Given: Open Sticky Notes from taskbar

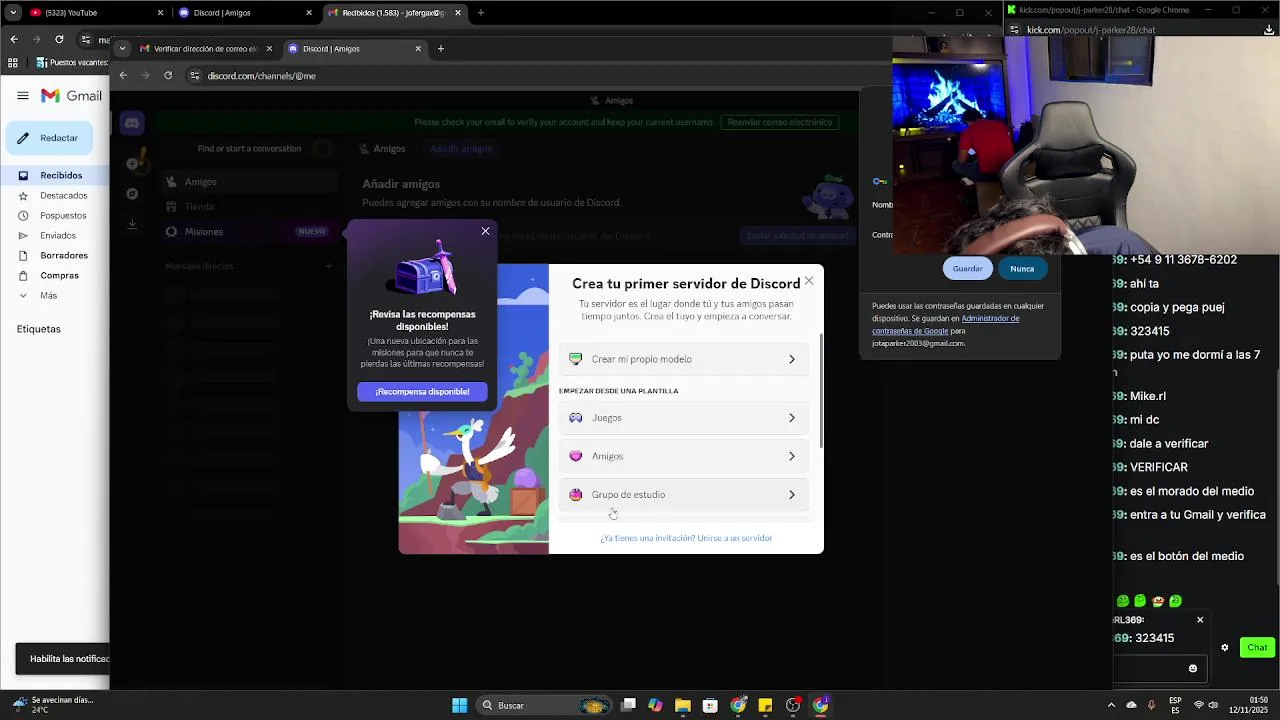Looking at the screenshot, I should click(x=765, y=705).
